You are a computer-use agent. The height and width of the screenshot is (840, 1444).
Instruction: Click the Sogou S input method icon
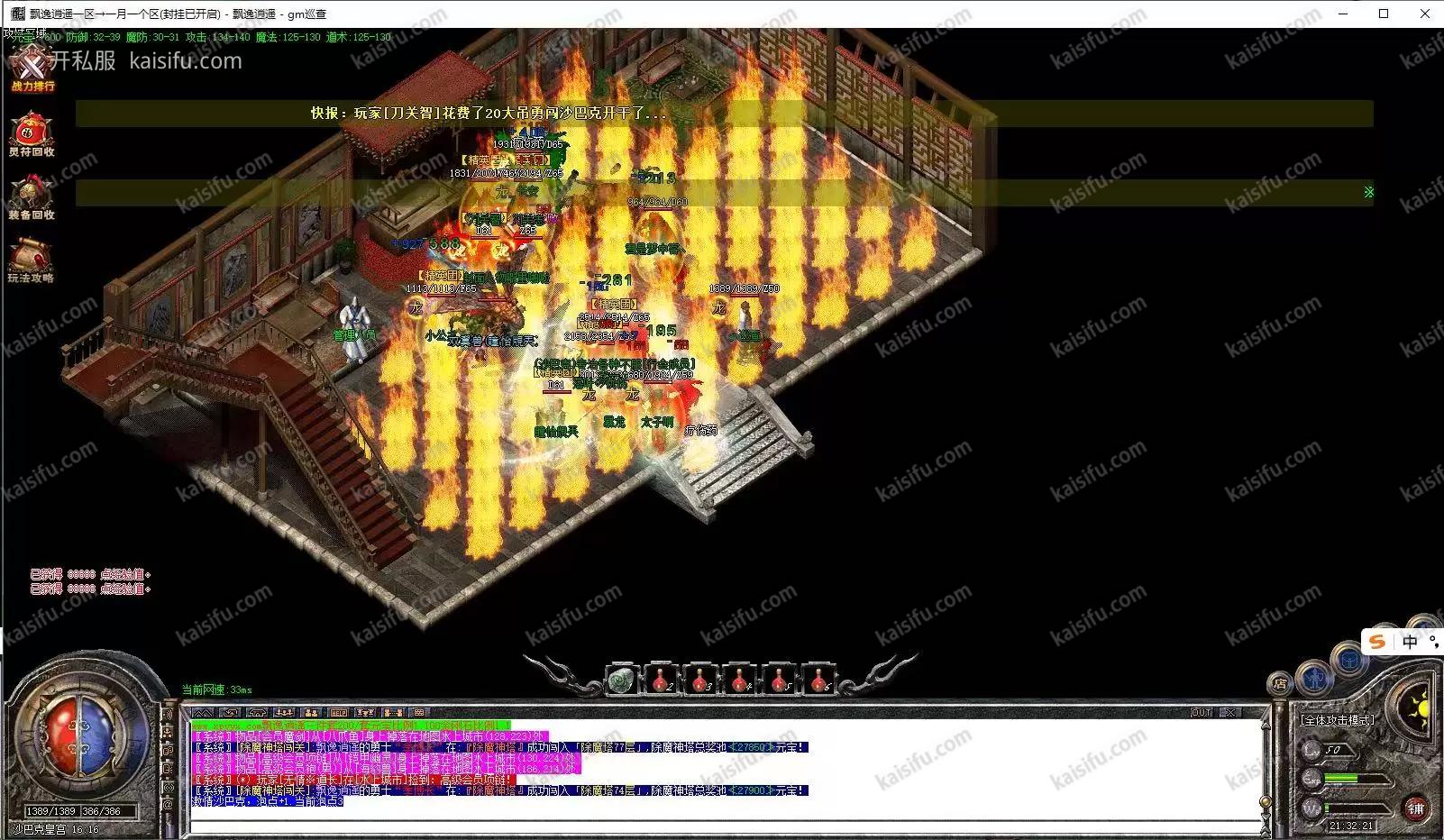click(1376, 641)
